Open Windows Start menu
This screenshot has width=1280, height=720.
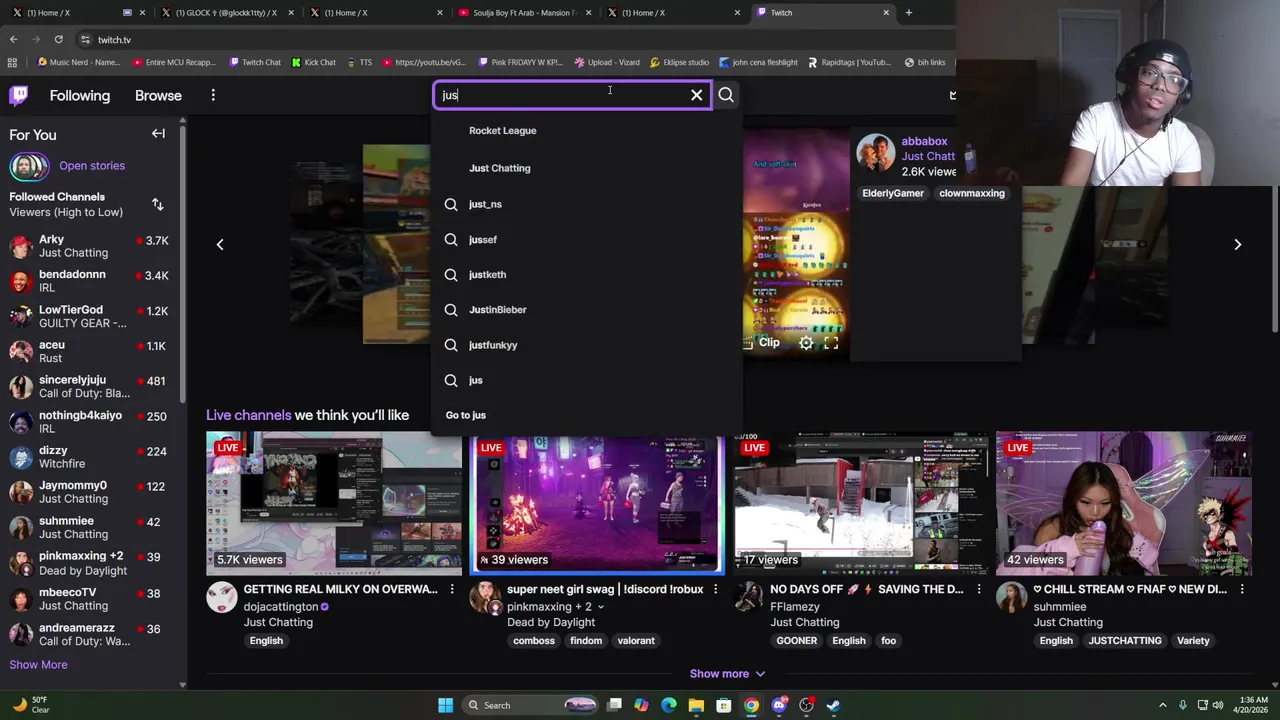446,705
